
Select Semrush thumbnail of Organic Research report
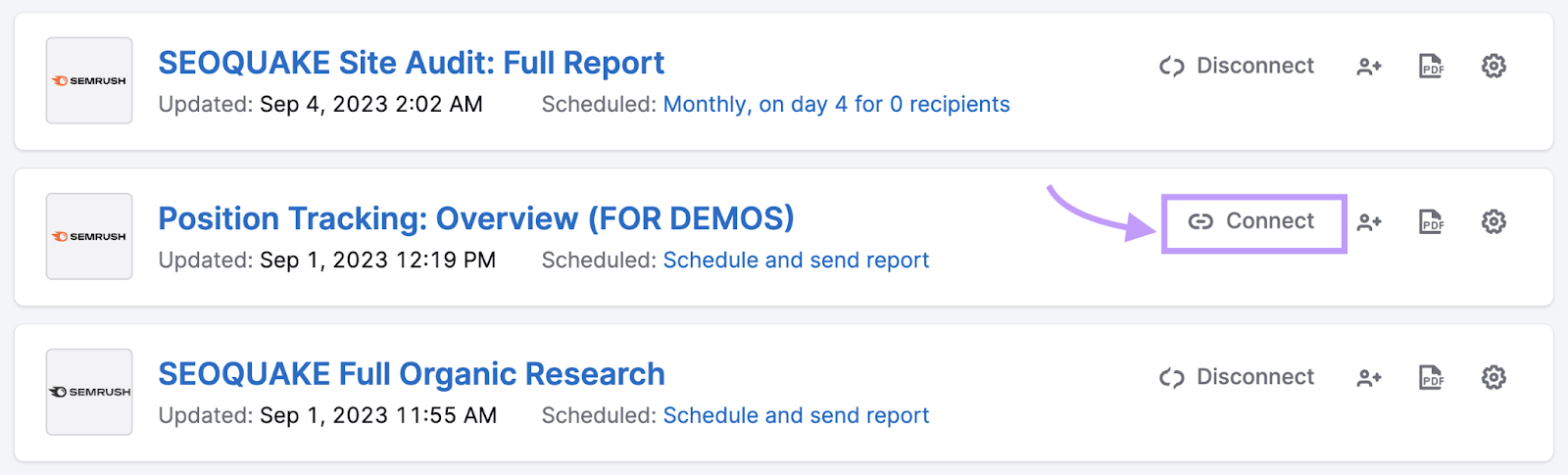pyautogui.click(x=89, y=392)
